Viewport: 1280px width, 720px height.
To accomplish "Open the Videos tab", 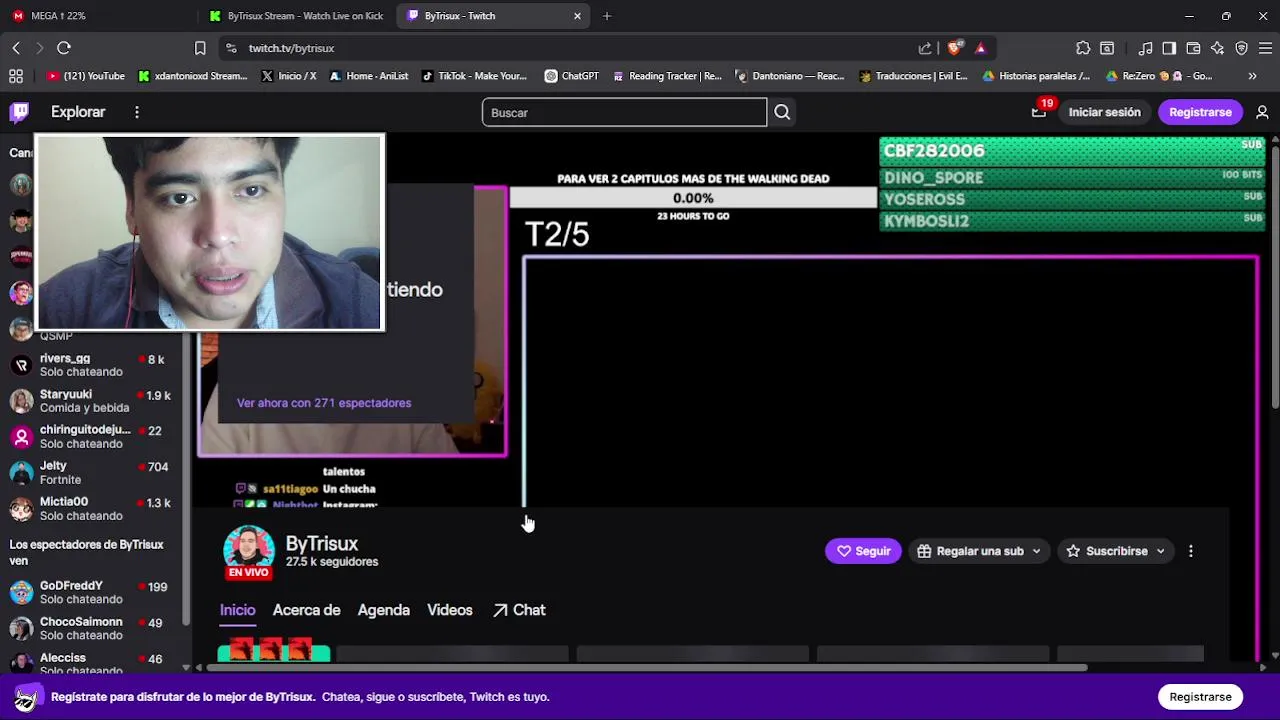I will (x=450, y=610).
